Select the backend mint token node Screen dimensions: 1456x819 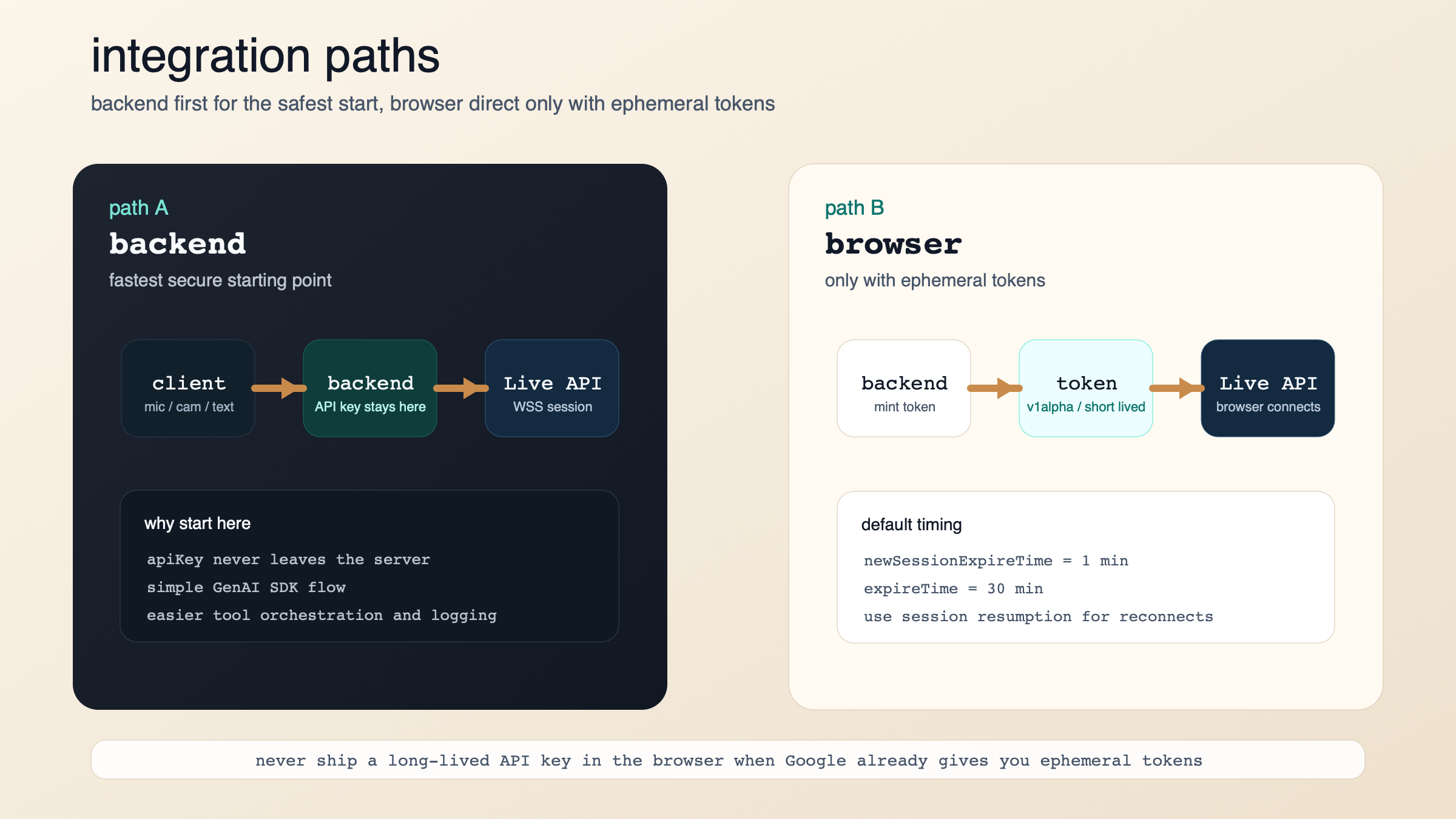[903, 388]
